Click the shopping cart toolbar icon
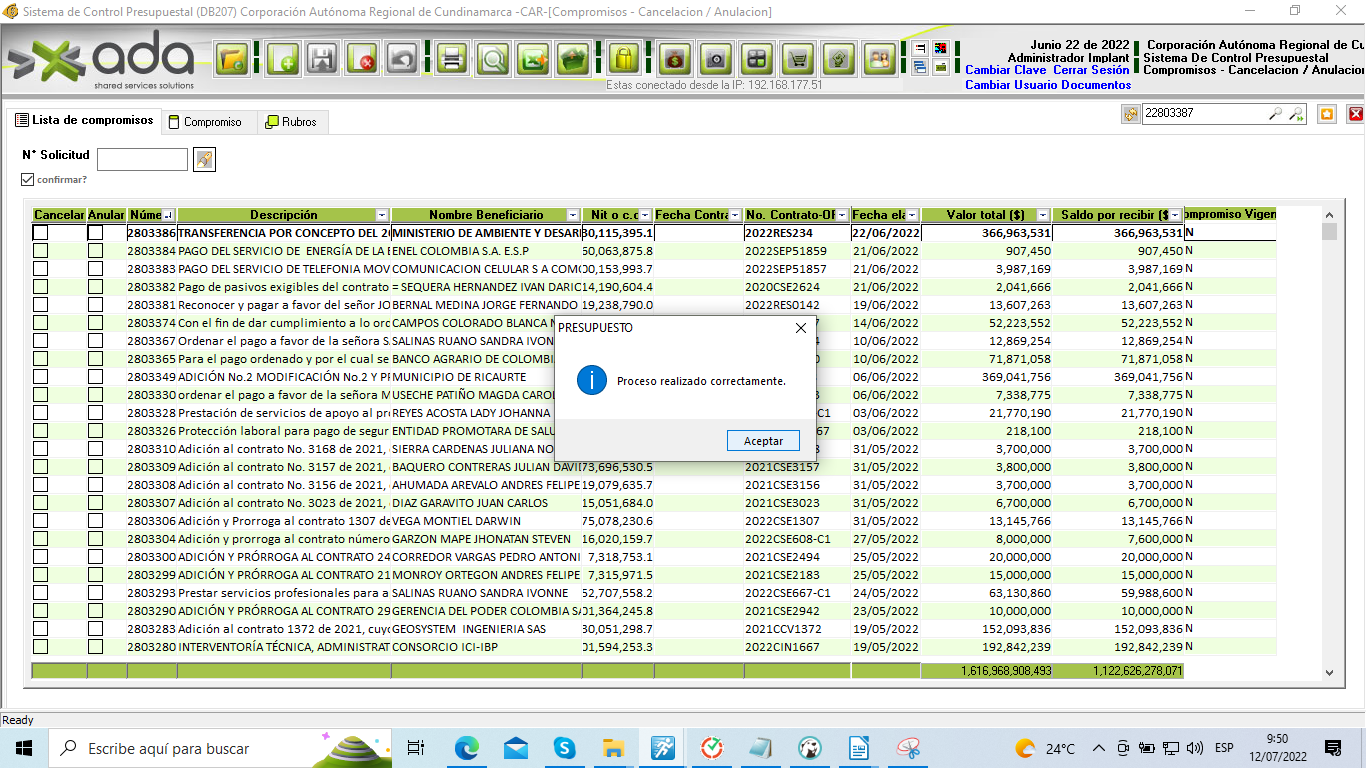 (x=798, y=59)
